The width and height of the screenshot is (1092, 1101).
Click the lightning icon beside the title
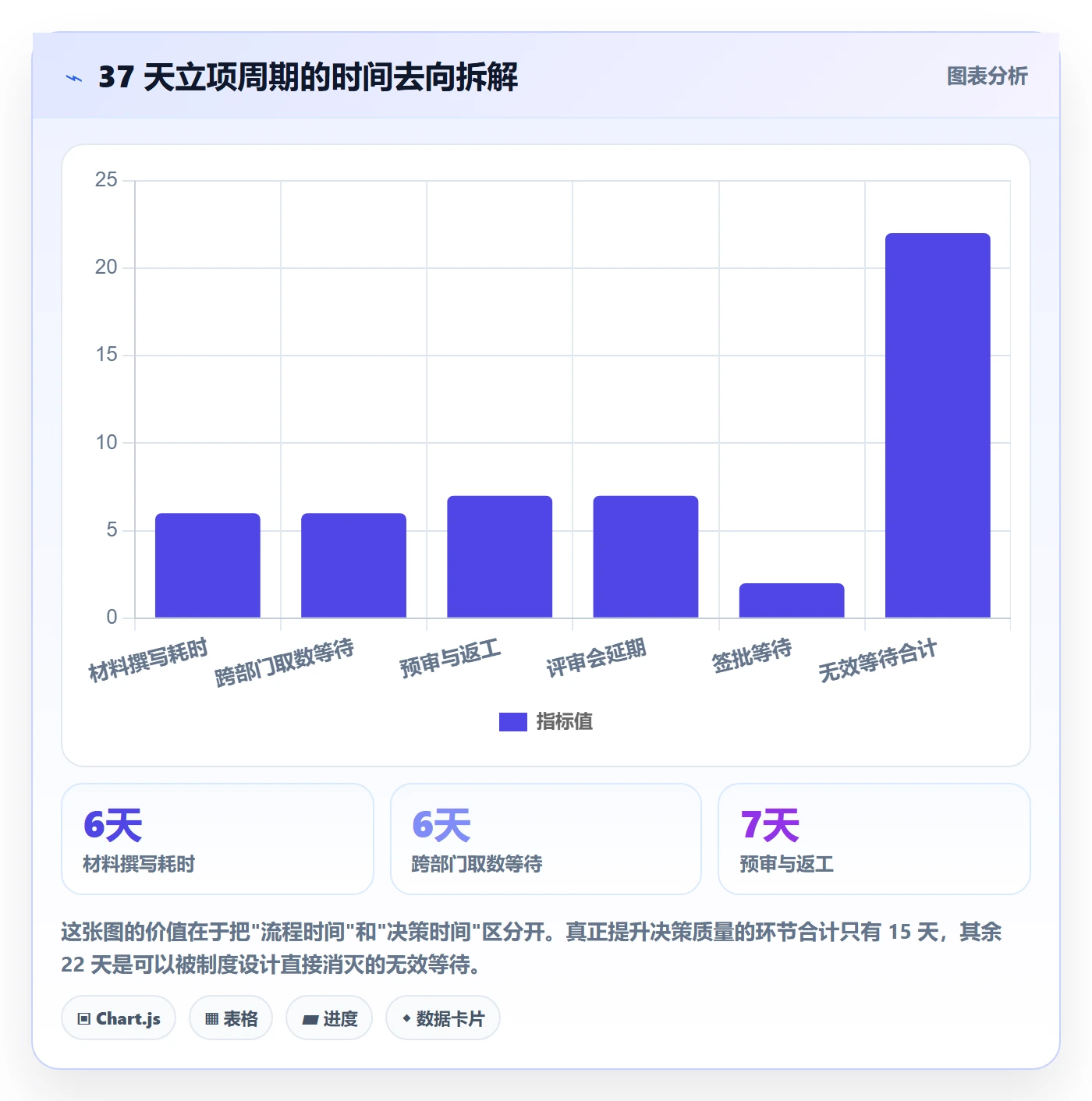click(74, 78)
